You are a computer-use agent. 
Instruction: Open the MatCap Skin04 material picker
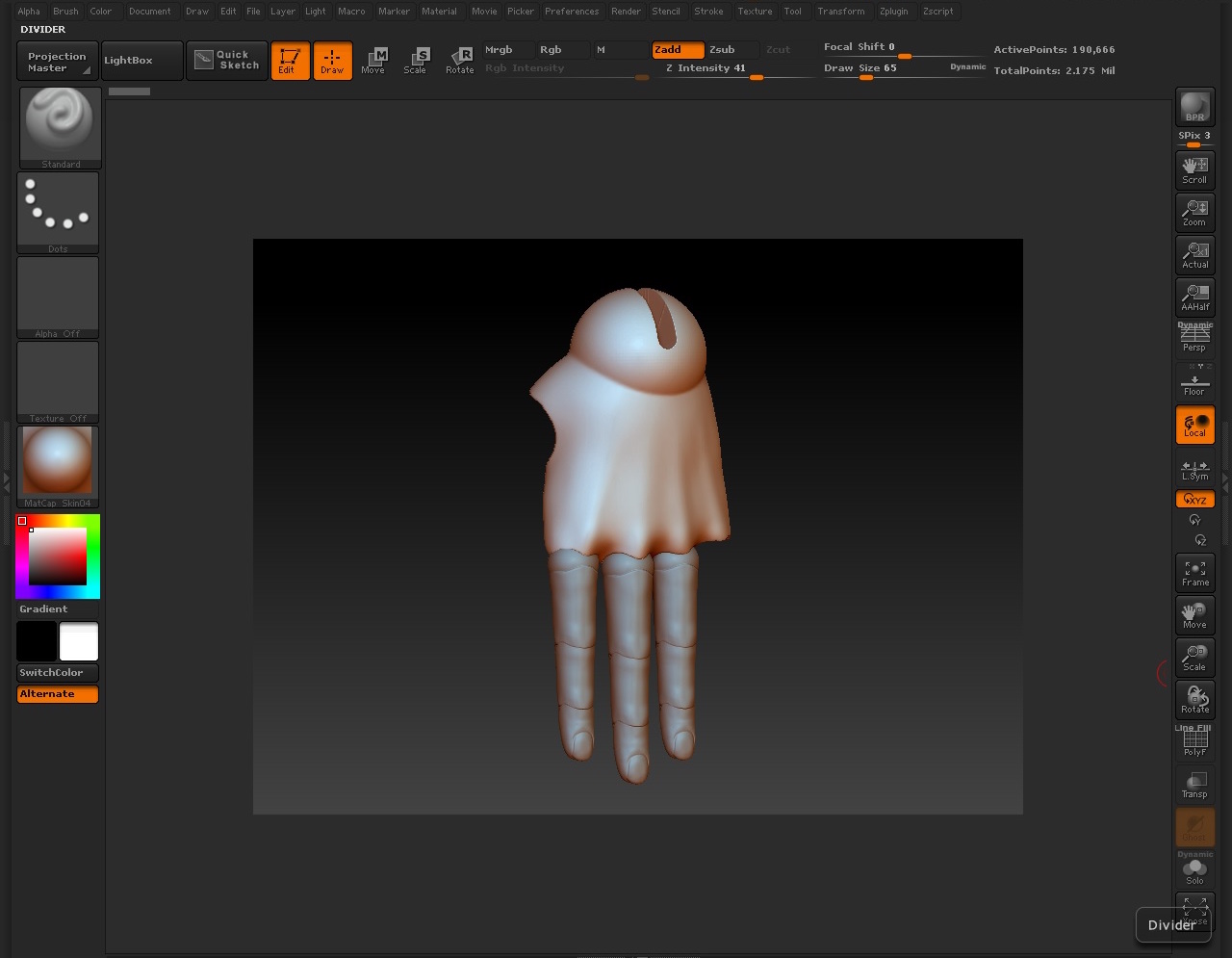pos(58,467)
